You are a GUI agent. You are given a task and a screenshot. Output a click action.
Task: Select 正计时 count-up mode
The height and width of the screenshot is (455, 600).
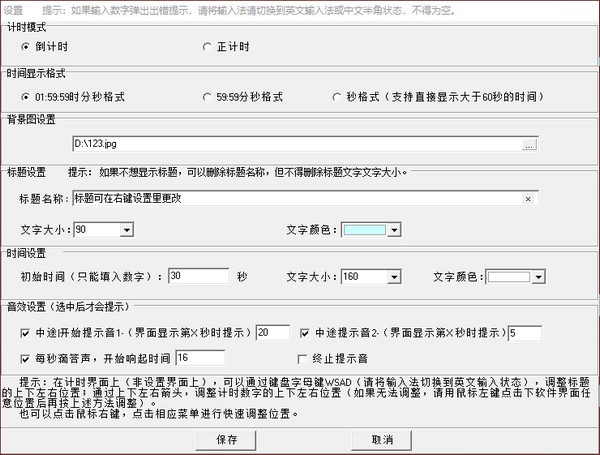tap(207, 46)
